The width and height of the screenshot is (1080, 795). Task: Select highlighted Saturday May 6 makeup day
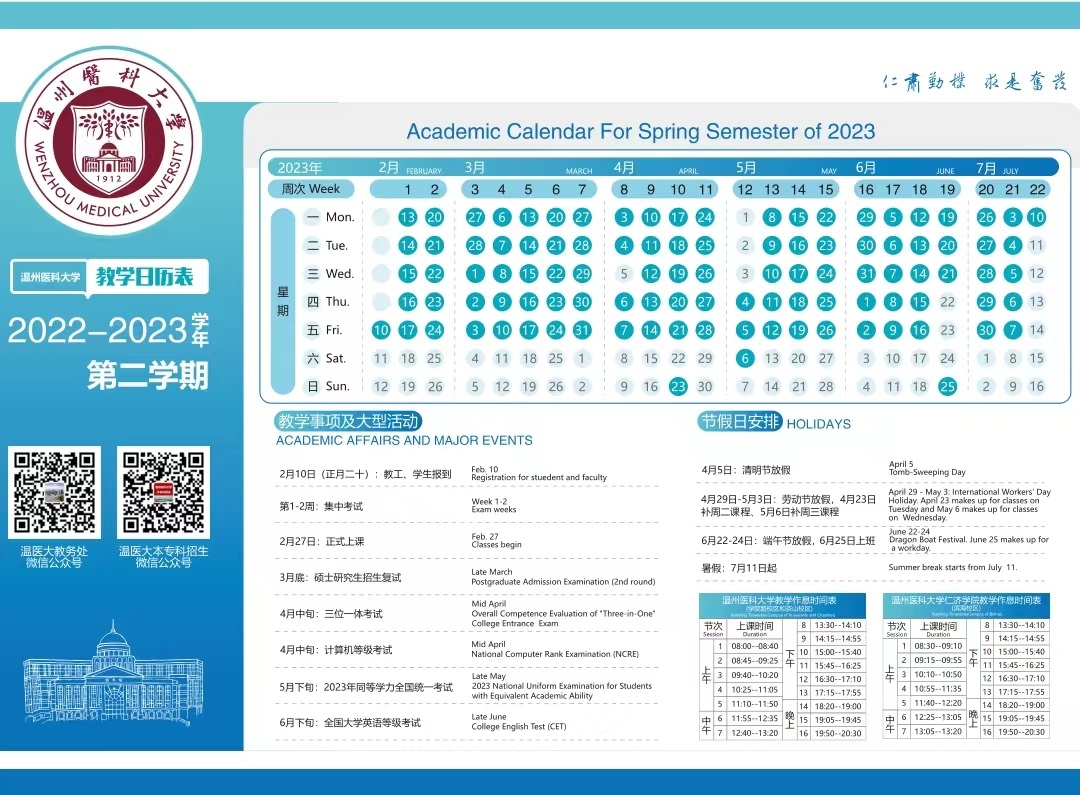coord(745,358)
